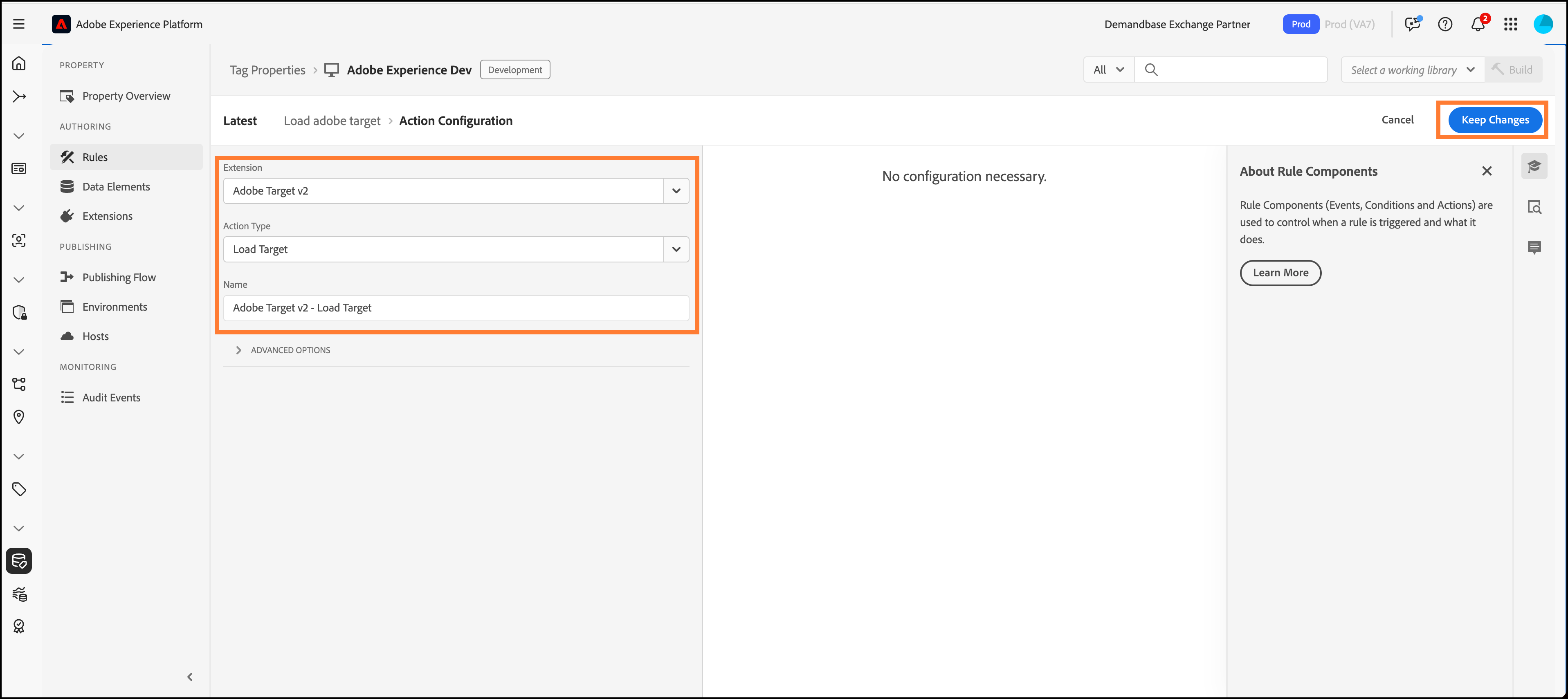The image size is (1568, 699).
Task: Click the Learn More button
Action: tap(1280, 273)
